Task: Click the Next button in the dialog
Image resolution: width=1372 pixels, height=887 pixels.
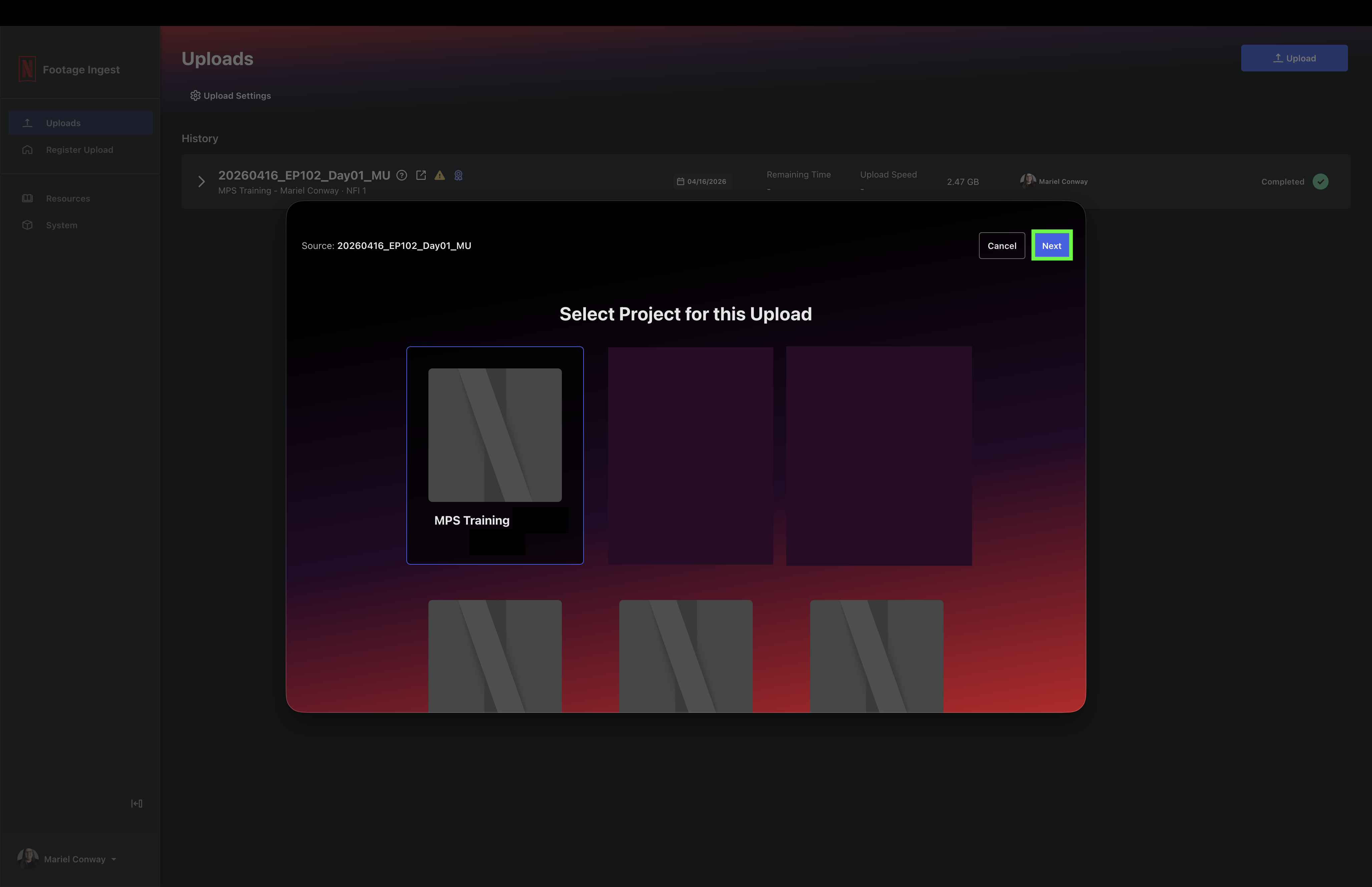Action: point(1051,245)
